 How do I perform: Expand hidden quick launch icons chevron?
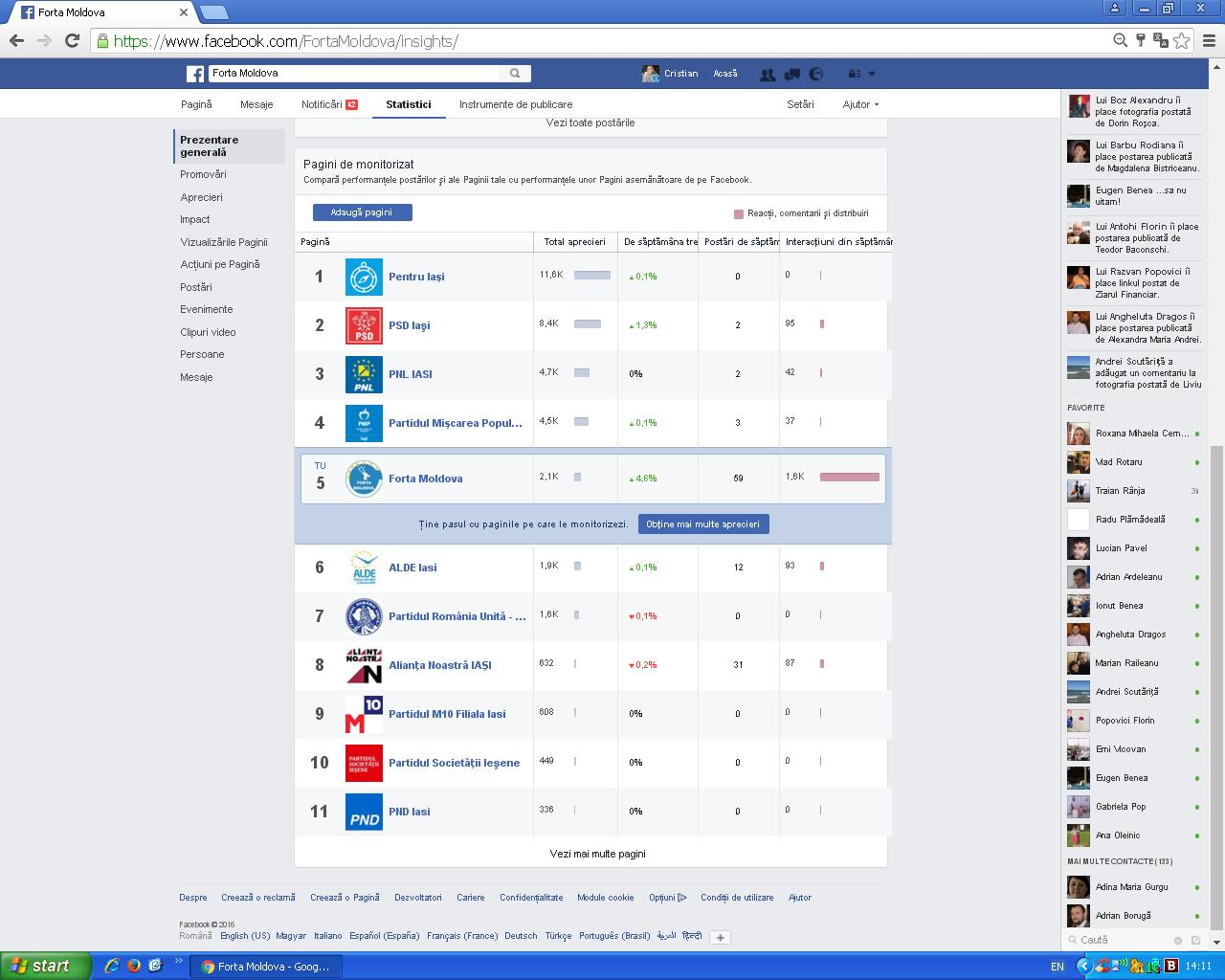coord(178,961)
